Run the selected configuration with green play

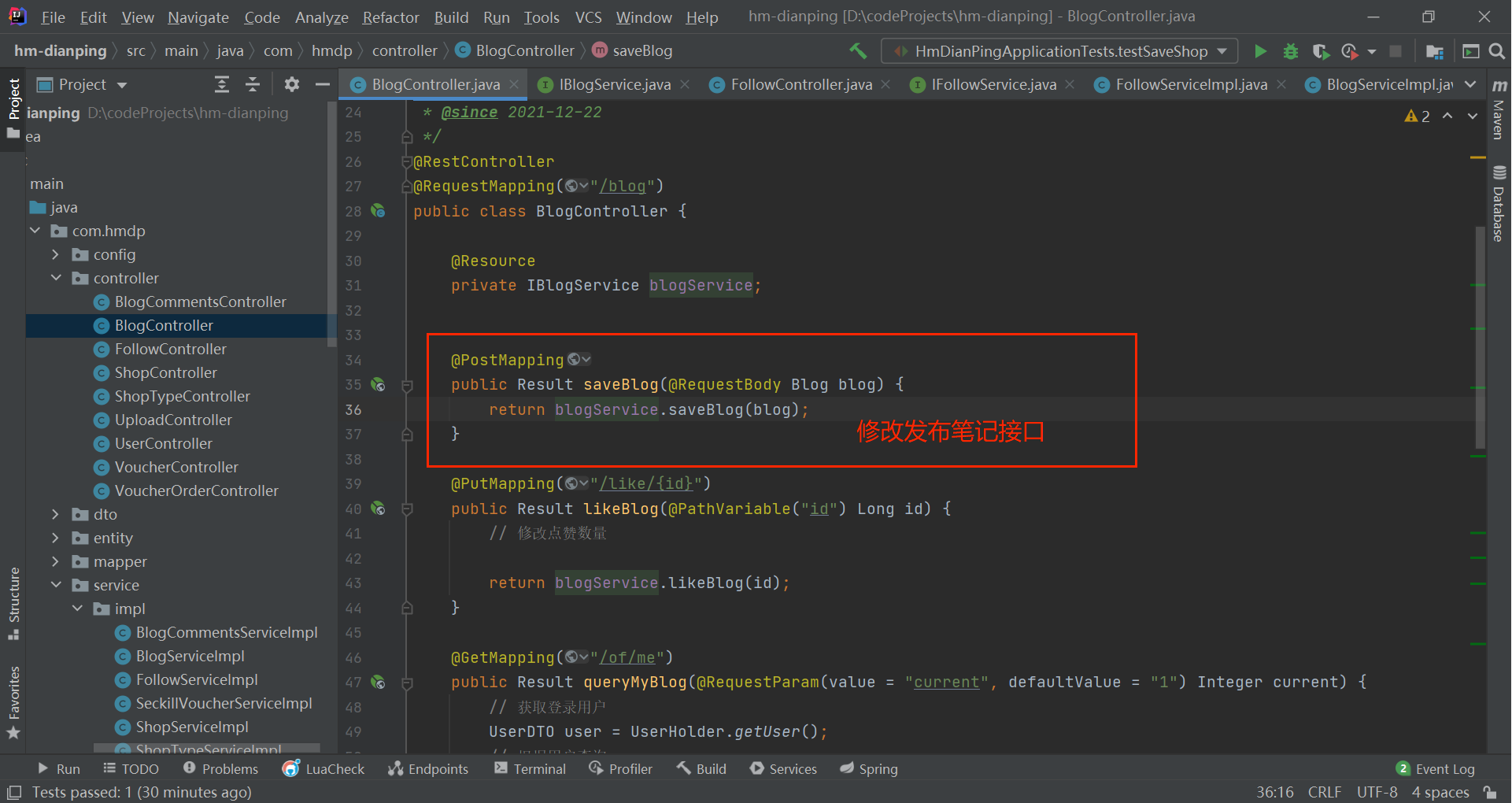1260,51
